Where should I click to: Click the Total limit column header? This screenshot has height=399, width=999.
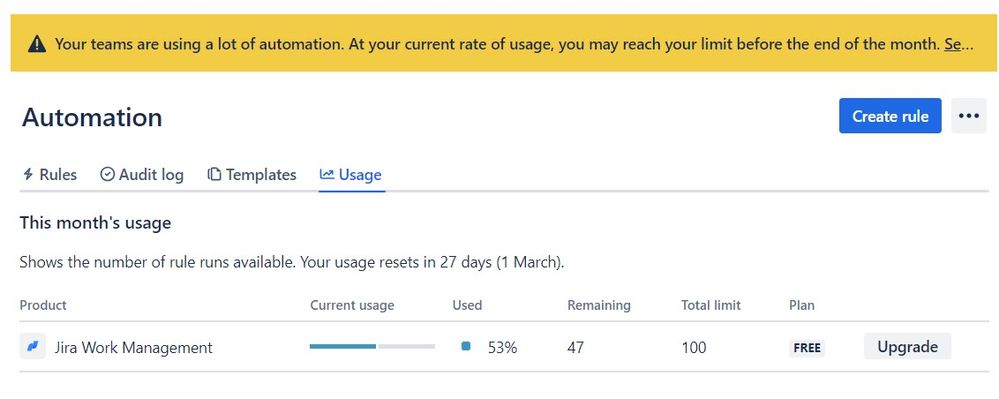click(x=710, y=305)
